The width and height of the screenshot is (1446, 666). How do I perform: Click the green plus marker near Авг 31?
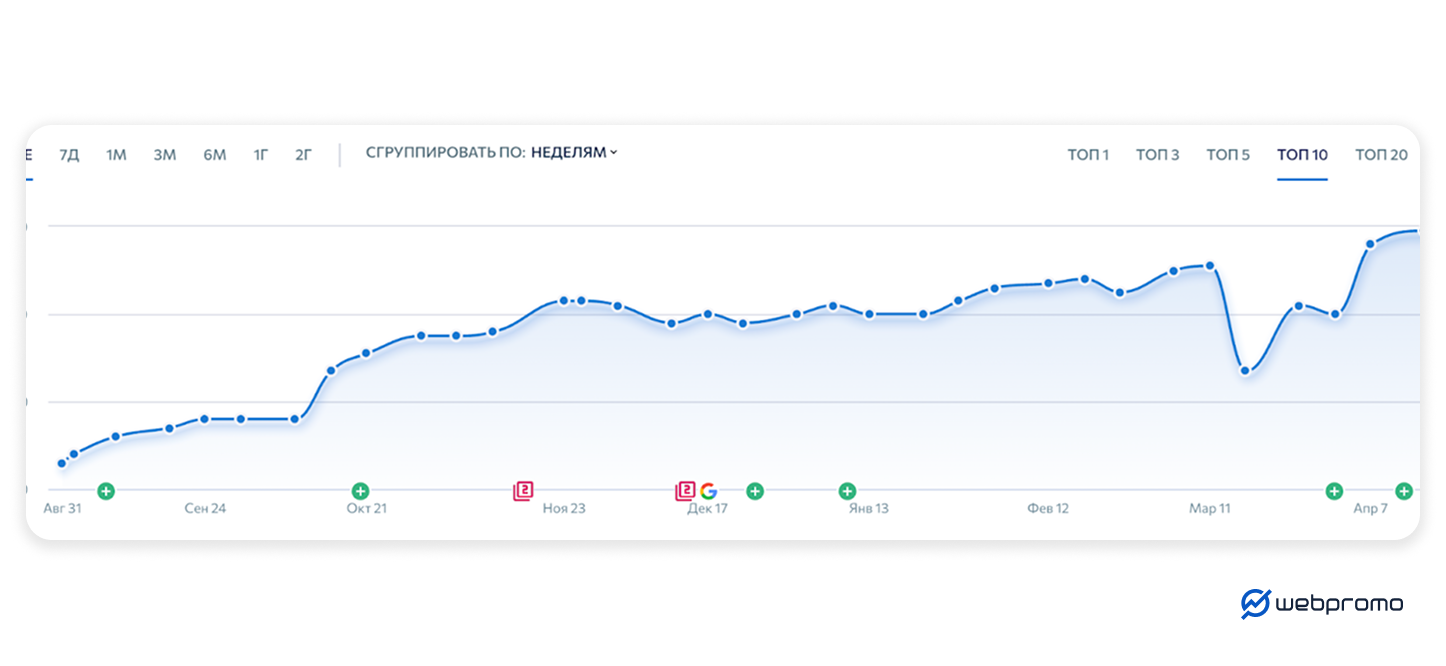click(x=106, y=490)
